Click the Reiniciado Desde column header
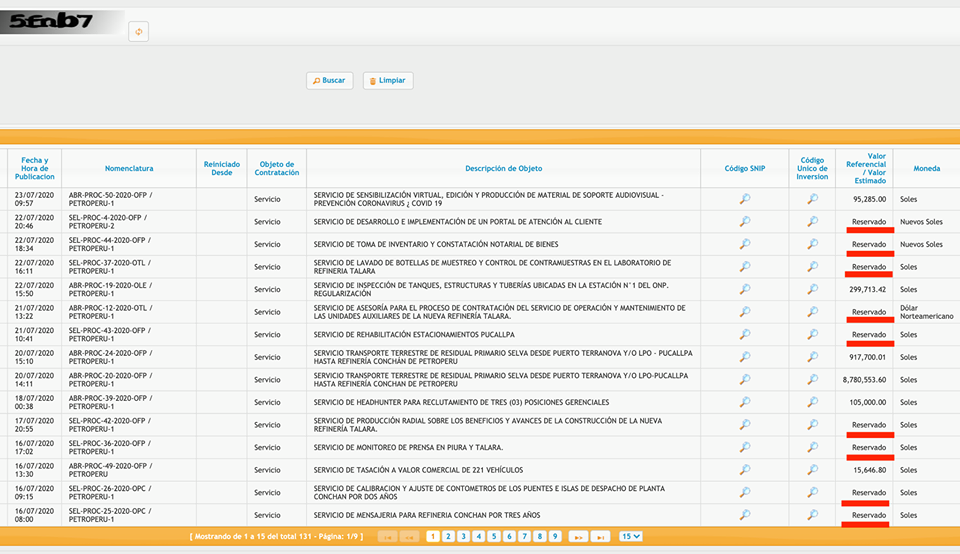960x554 pixels. (222, 168)
